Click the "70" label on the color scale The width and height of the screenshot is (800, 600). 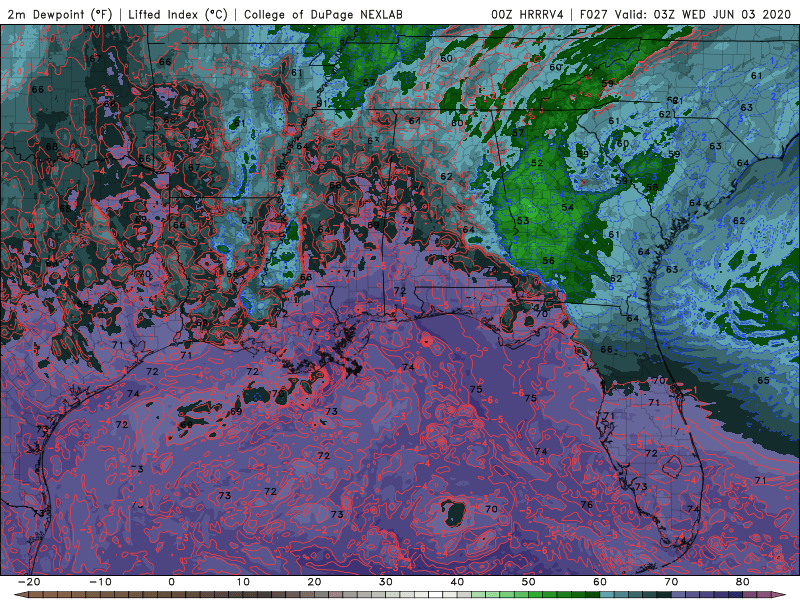[x=671, y=582]
